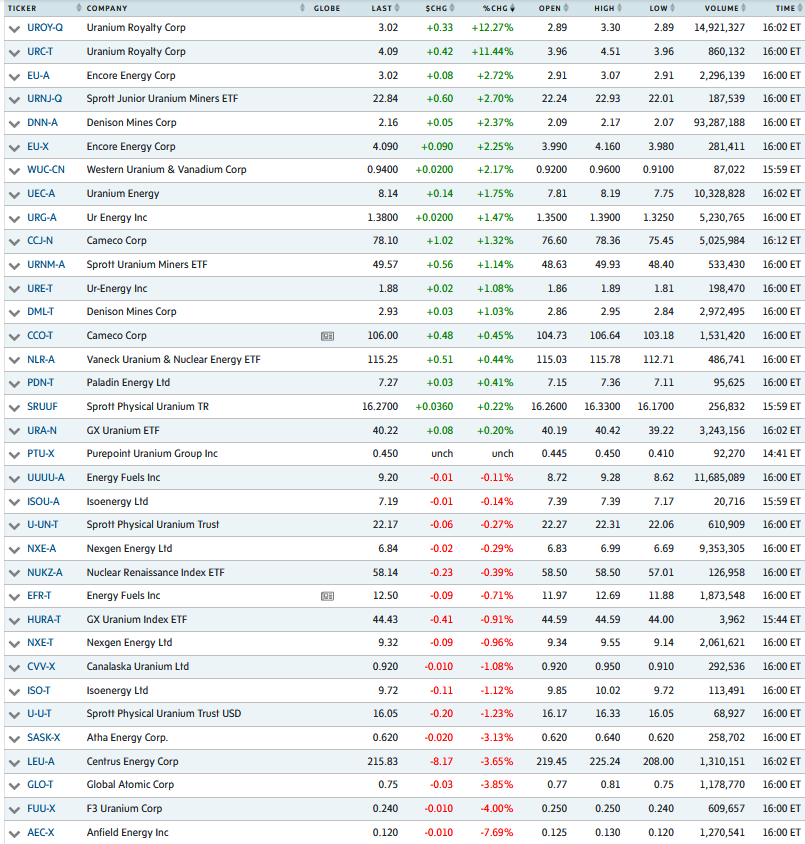The image size is (805, 844).
Task: Expand the AEC-X row chevron
Action: (x=15, y=834)
